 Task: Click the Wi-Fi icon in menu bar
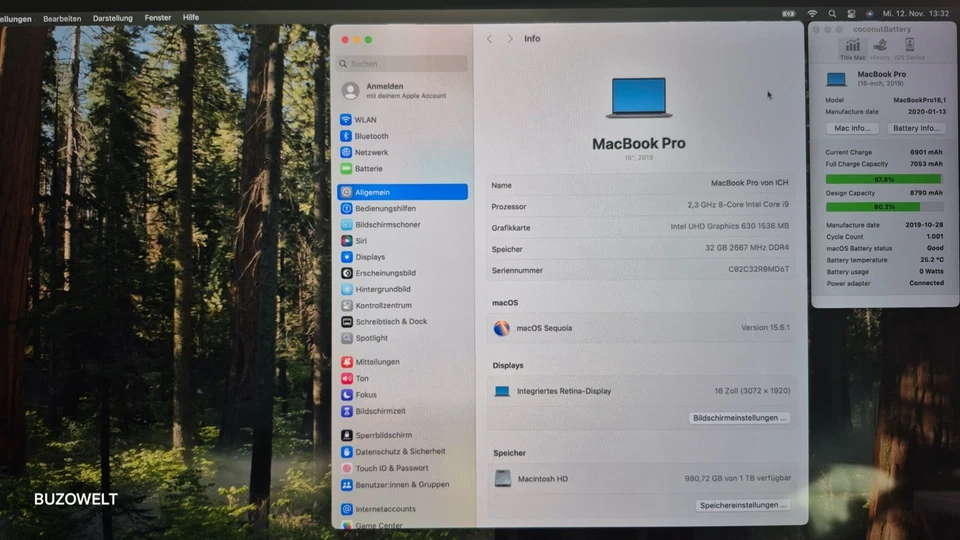click(x=812, y=13)
